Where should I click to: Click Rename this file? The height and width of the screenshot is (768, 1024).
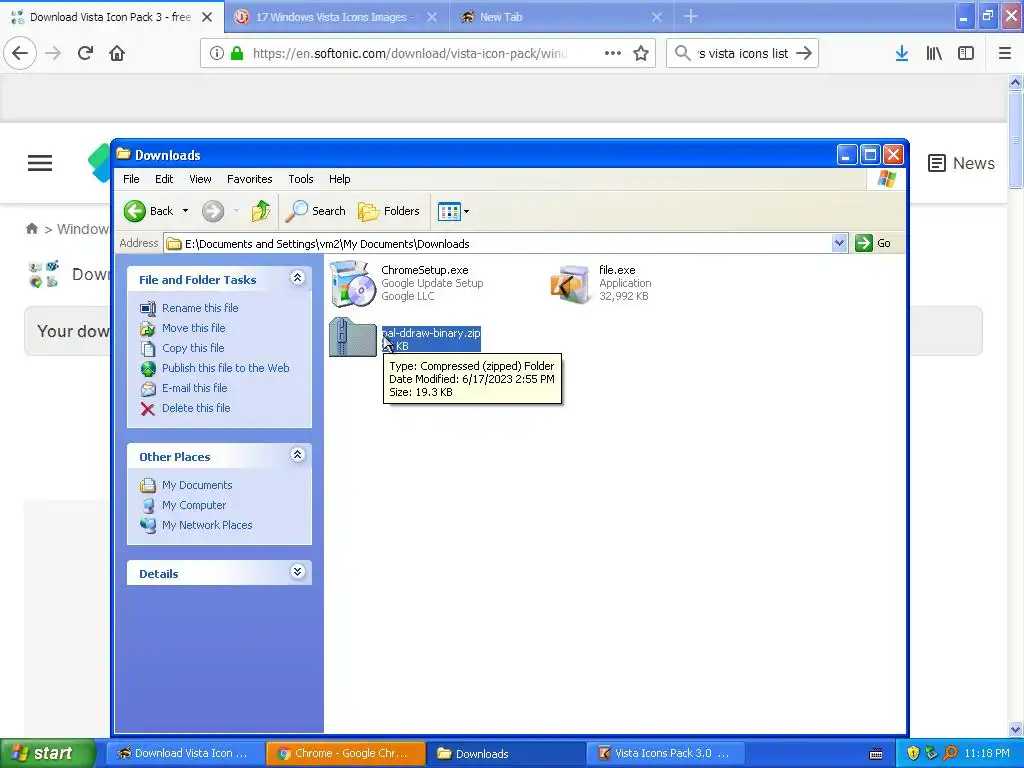pos(200,308)
